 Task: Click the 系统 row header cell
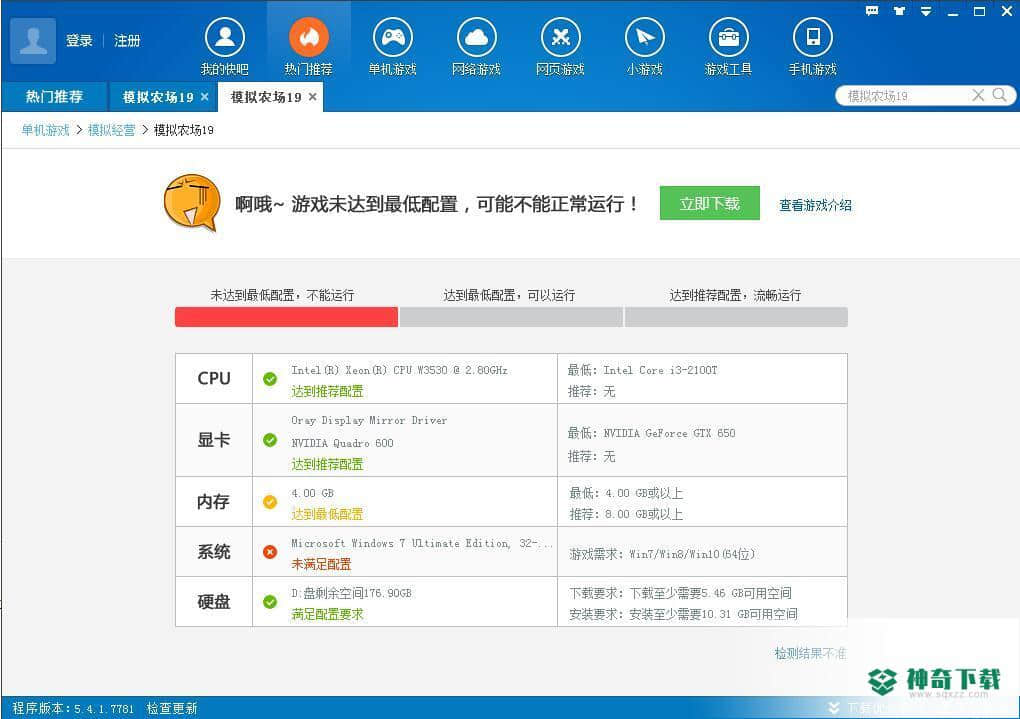click(x=214, y=552)
